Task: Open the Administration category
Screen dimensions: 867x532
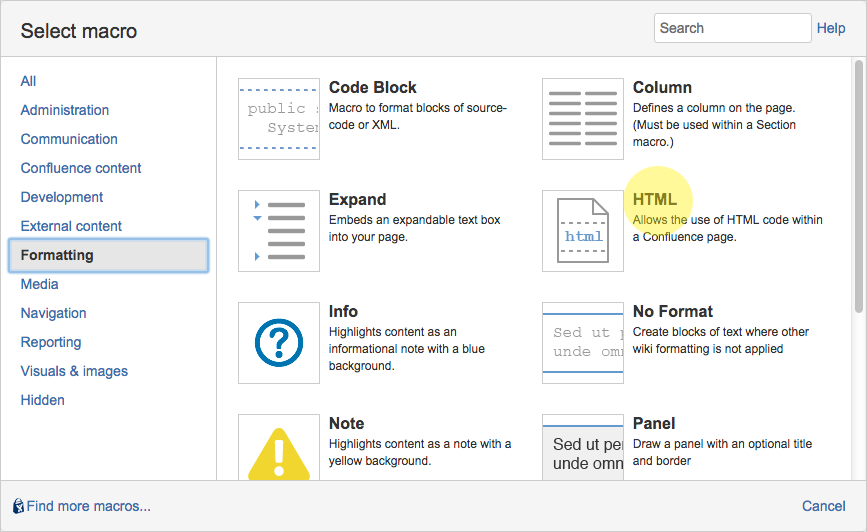Action: tap(65, 110)
